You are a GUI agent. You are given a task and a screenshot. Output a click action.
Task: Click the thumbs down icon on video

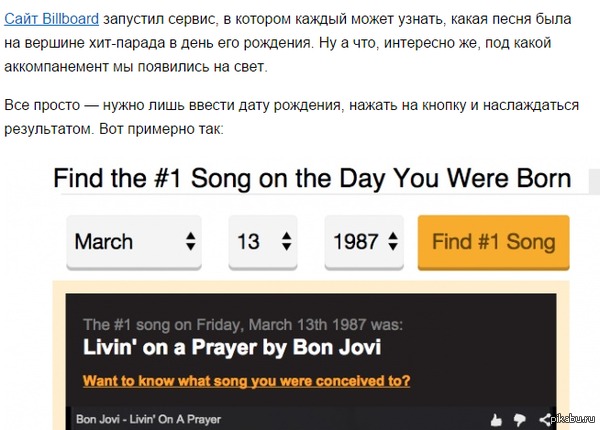(x=519, y=419)
